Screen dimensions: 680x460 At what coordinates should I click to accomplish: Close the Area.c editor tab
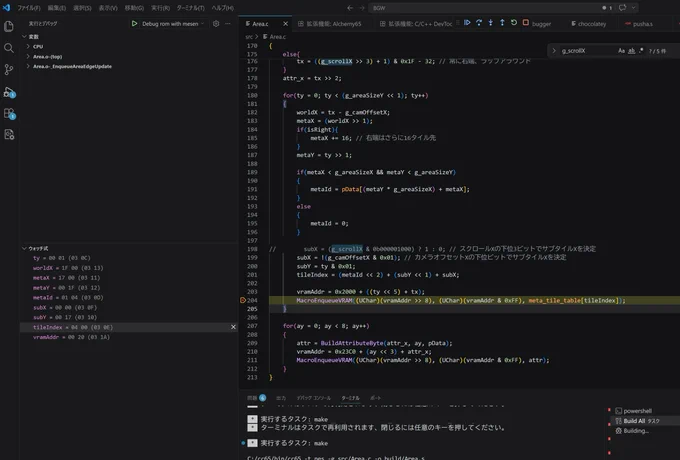point(285,24)
